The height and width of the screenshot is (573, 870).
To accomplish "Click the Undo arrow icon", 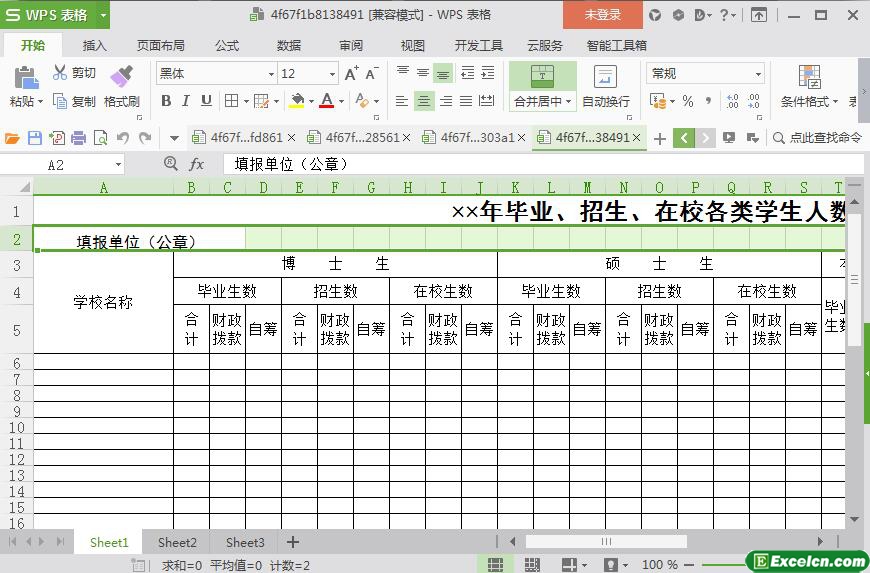I will pos(123,138).
